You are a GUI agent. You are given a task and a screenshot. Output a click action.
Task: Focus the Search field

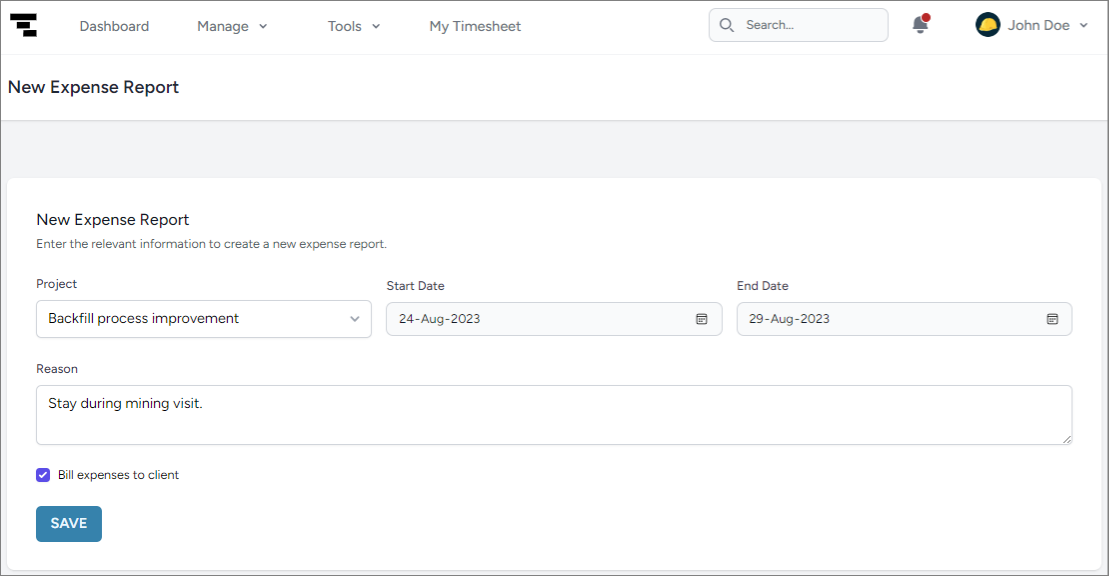[810, 26]
